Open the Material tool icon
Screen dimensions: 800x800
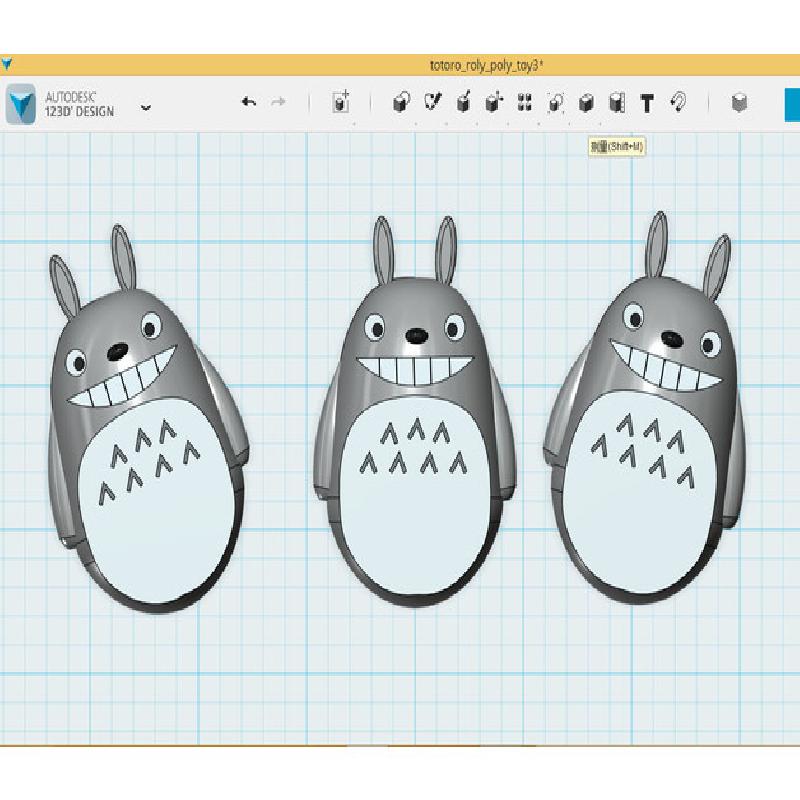[x=739, y=103]
